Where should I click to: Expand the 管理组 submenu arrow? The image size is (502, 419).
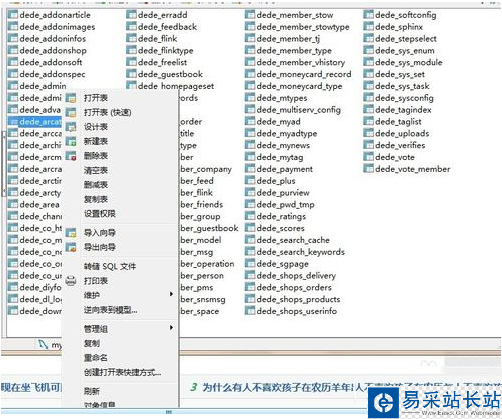(x=171, y=328)
